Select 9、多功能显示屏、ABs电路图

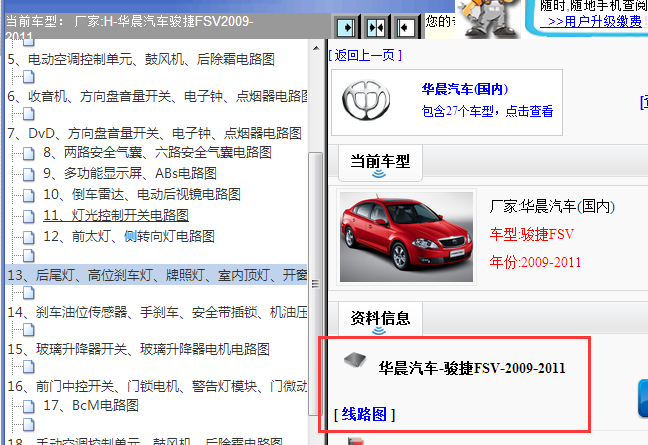130,173
